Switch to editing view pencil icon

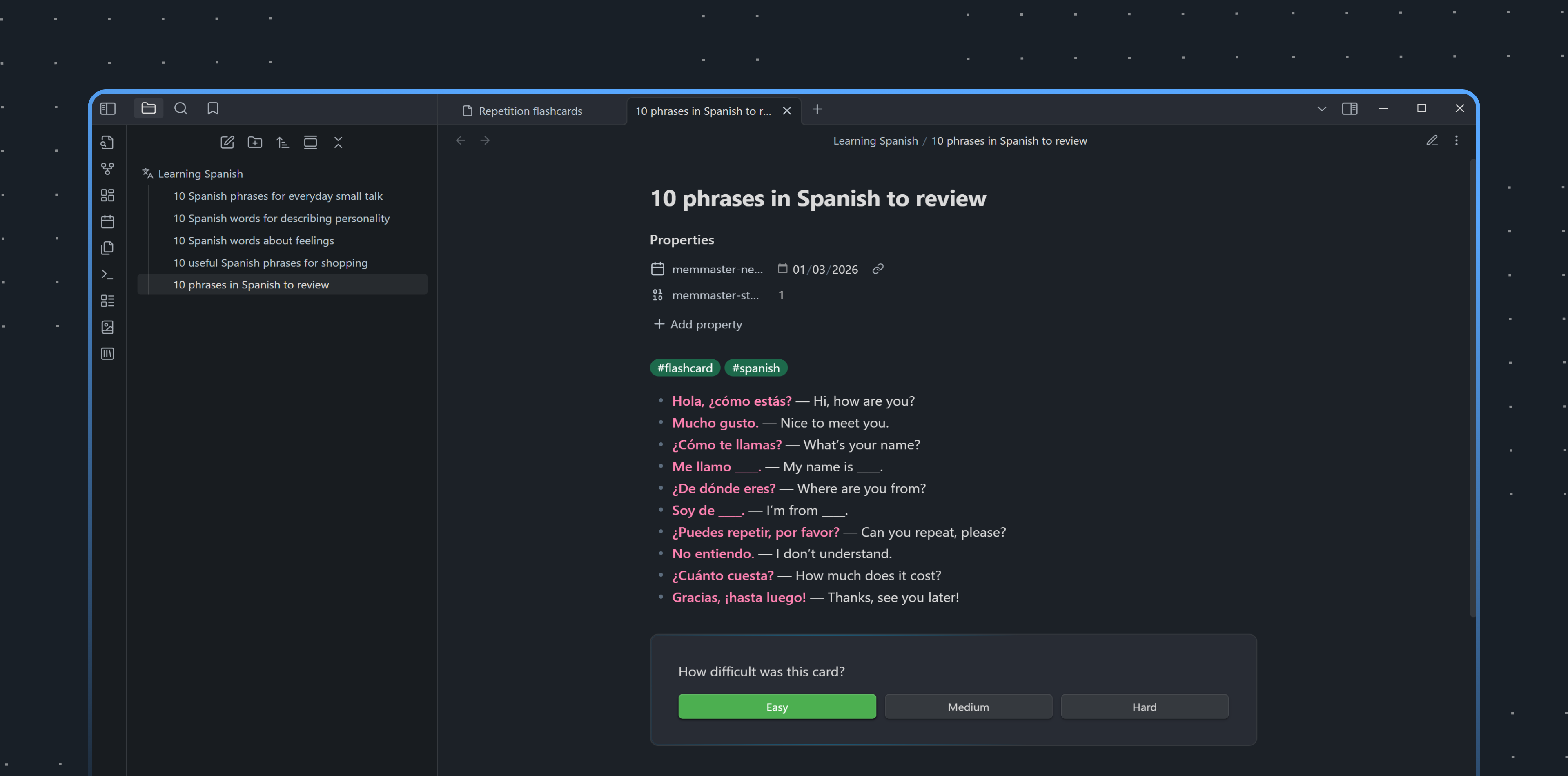pyautogui.click(x=1432, y=140)
